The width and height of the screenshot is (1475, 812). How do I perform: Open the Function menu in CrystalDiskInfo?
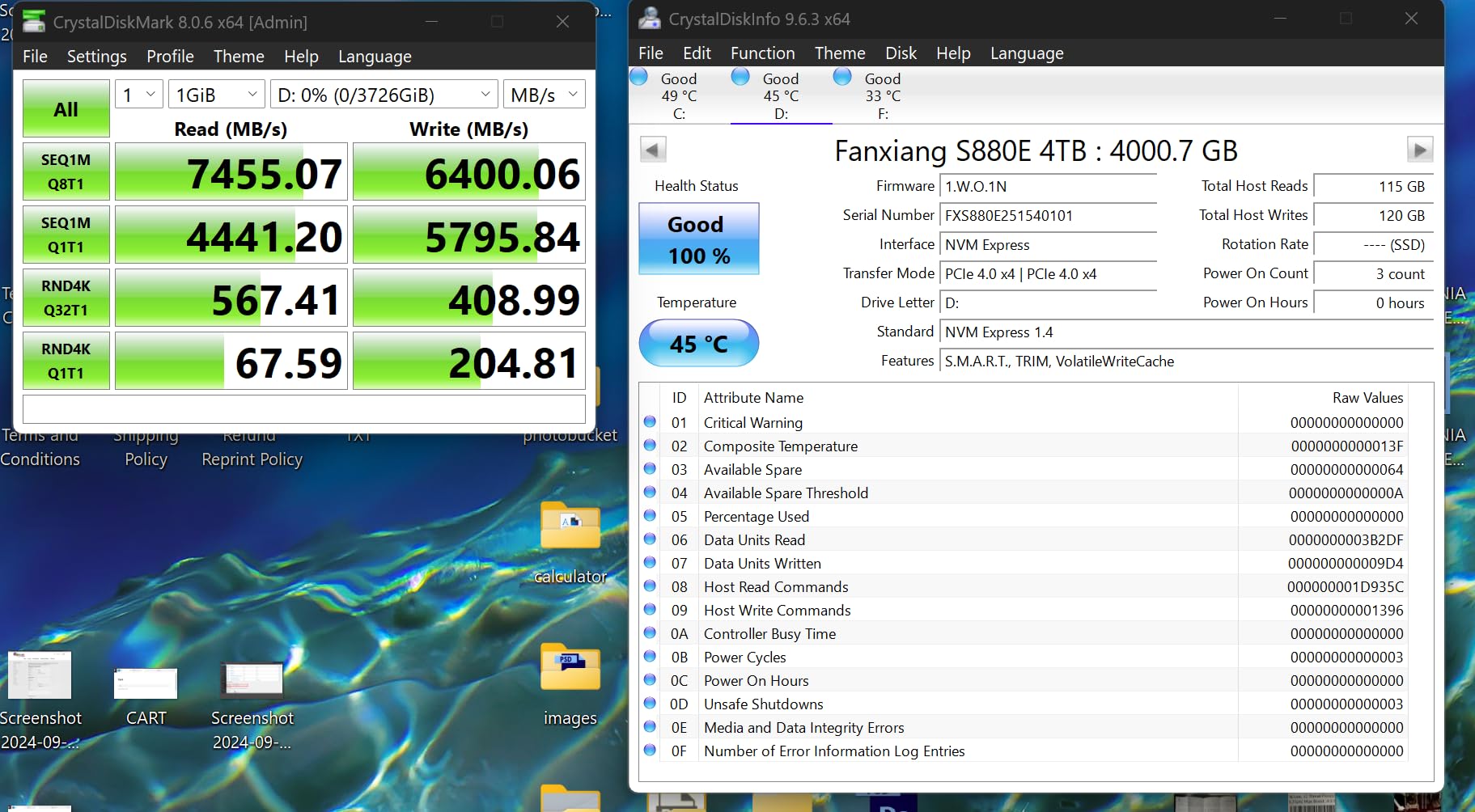point(761,53)
